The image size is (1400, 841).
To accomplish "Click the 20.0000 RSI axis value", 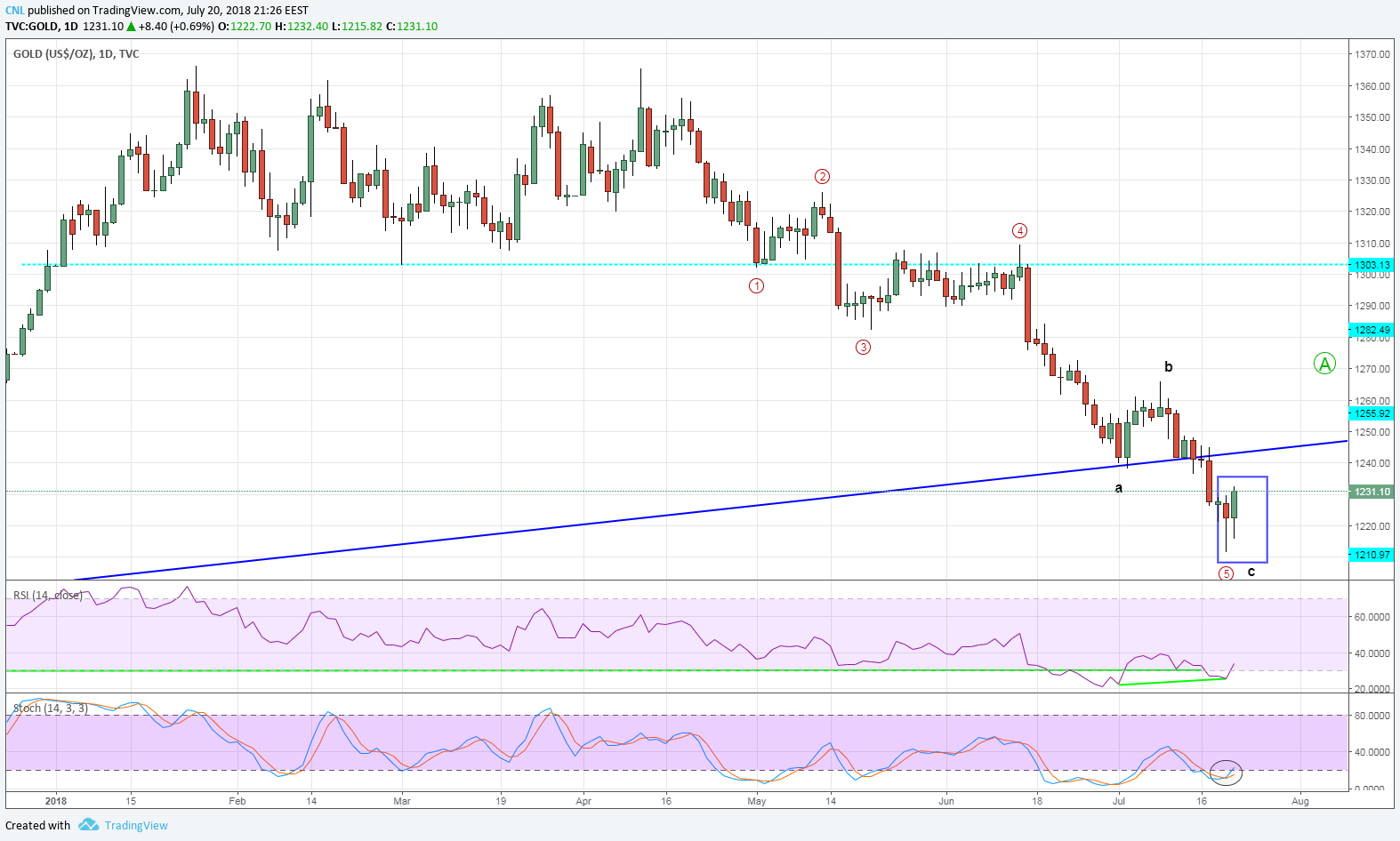I will point(1372,689).
